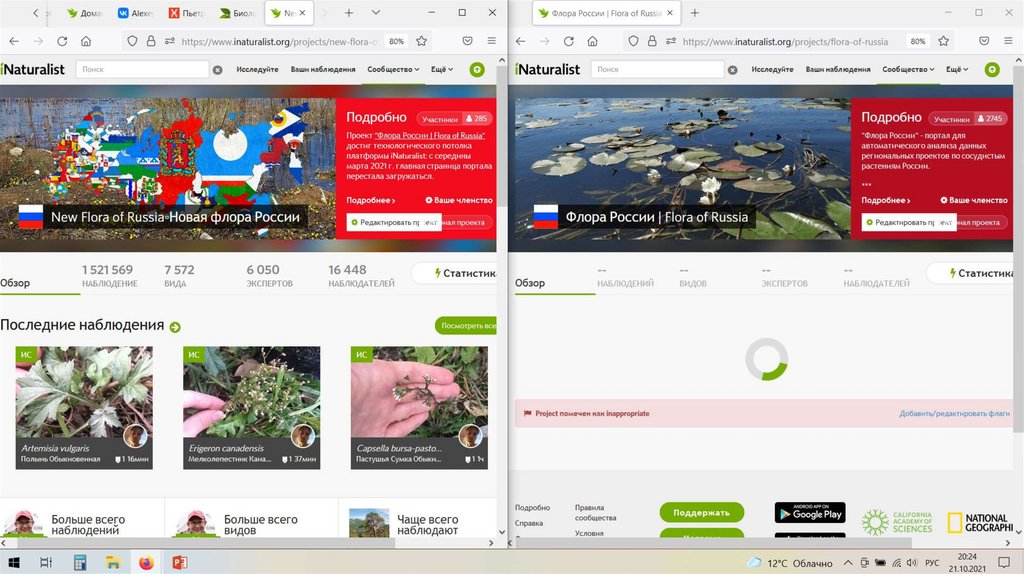Viewport: 1024px width, 574px height.
Task: Open zoom level 80% in left address bar
Action: [396, 41]
